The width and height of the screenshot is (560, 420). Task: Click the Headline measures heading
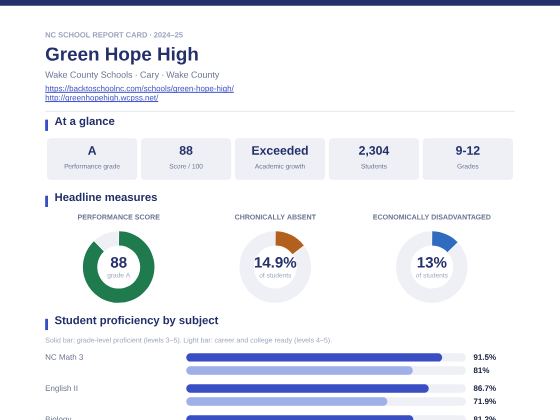click(106, 197)
